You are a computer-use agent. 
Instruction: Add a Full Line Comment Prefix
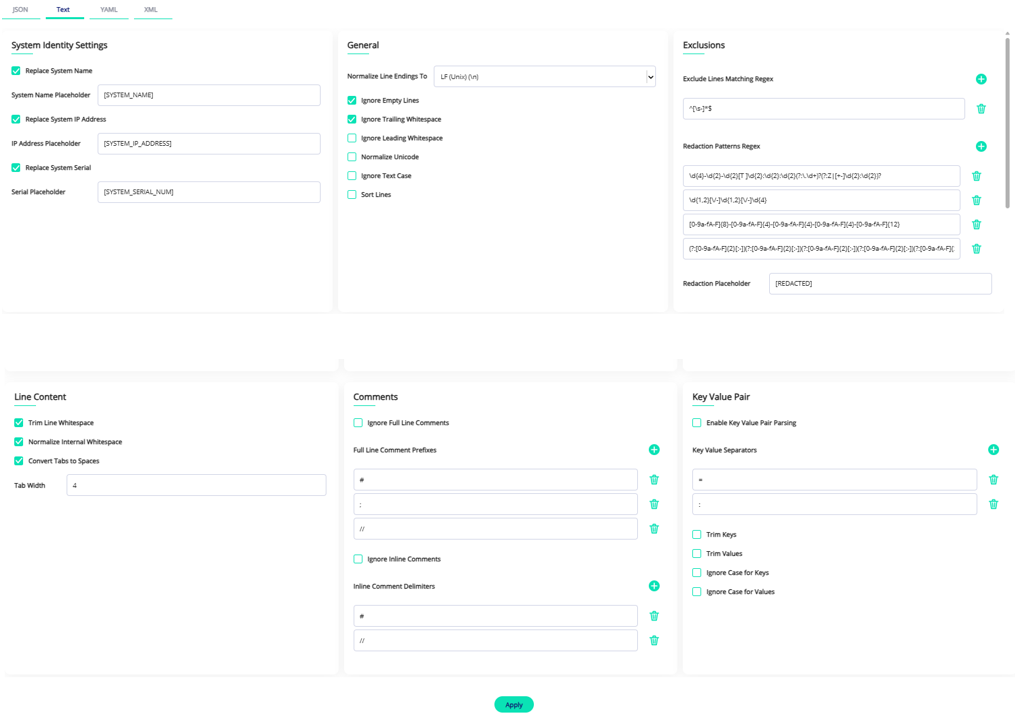click(x=654, y=450)
